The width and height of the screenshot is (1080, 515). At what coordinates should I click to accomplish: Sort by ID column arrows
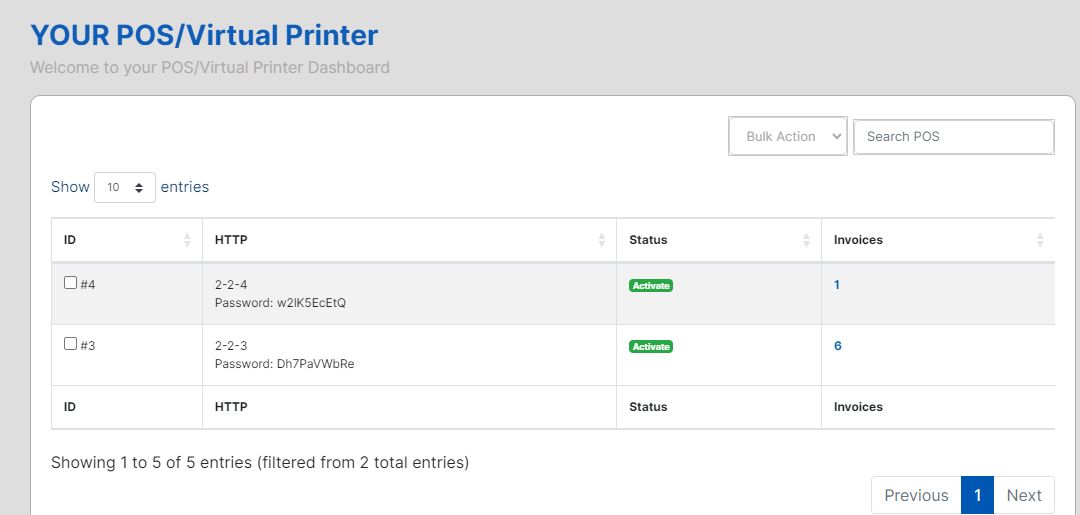[x=187, y=240]
